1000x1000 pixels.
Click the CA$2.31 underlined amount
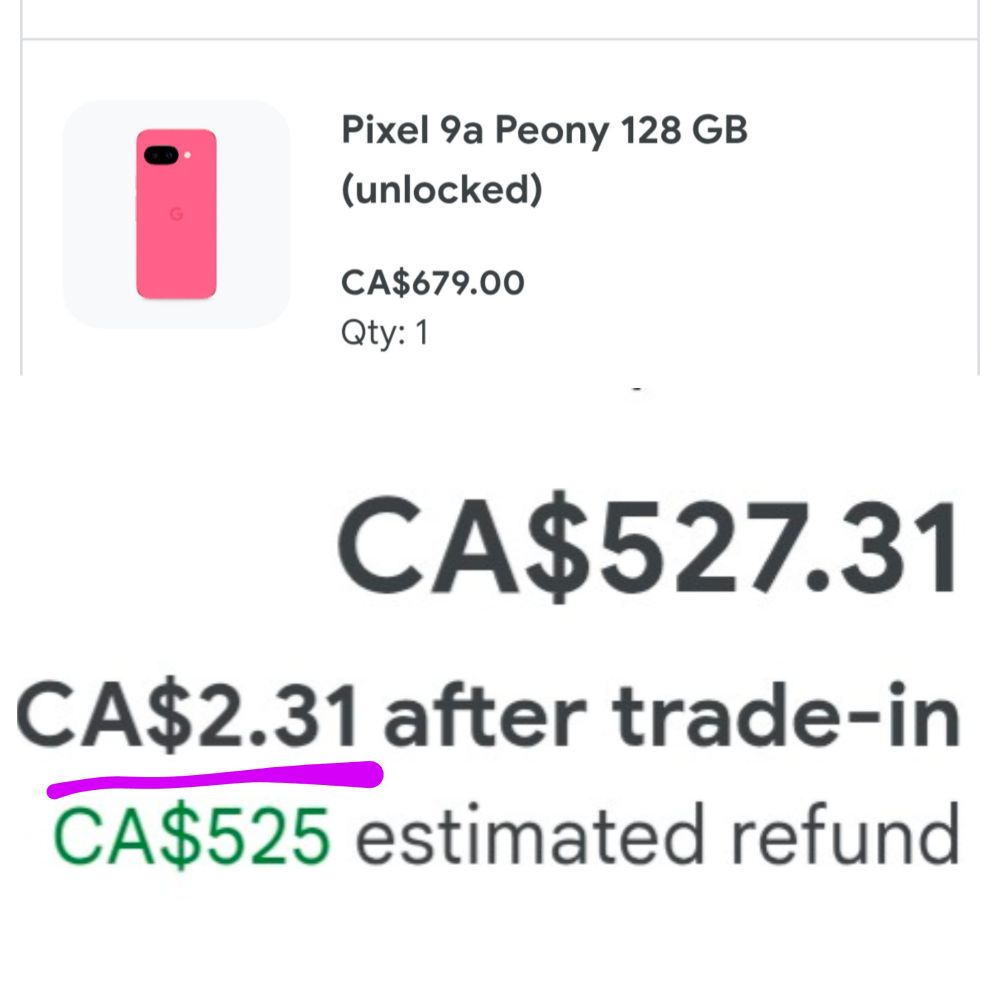(186, 714)
